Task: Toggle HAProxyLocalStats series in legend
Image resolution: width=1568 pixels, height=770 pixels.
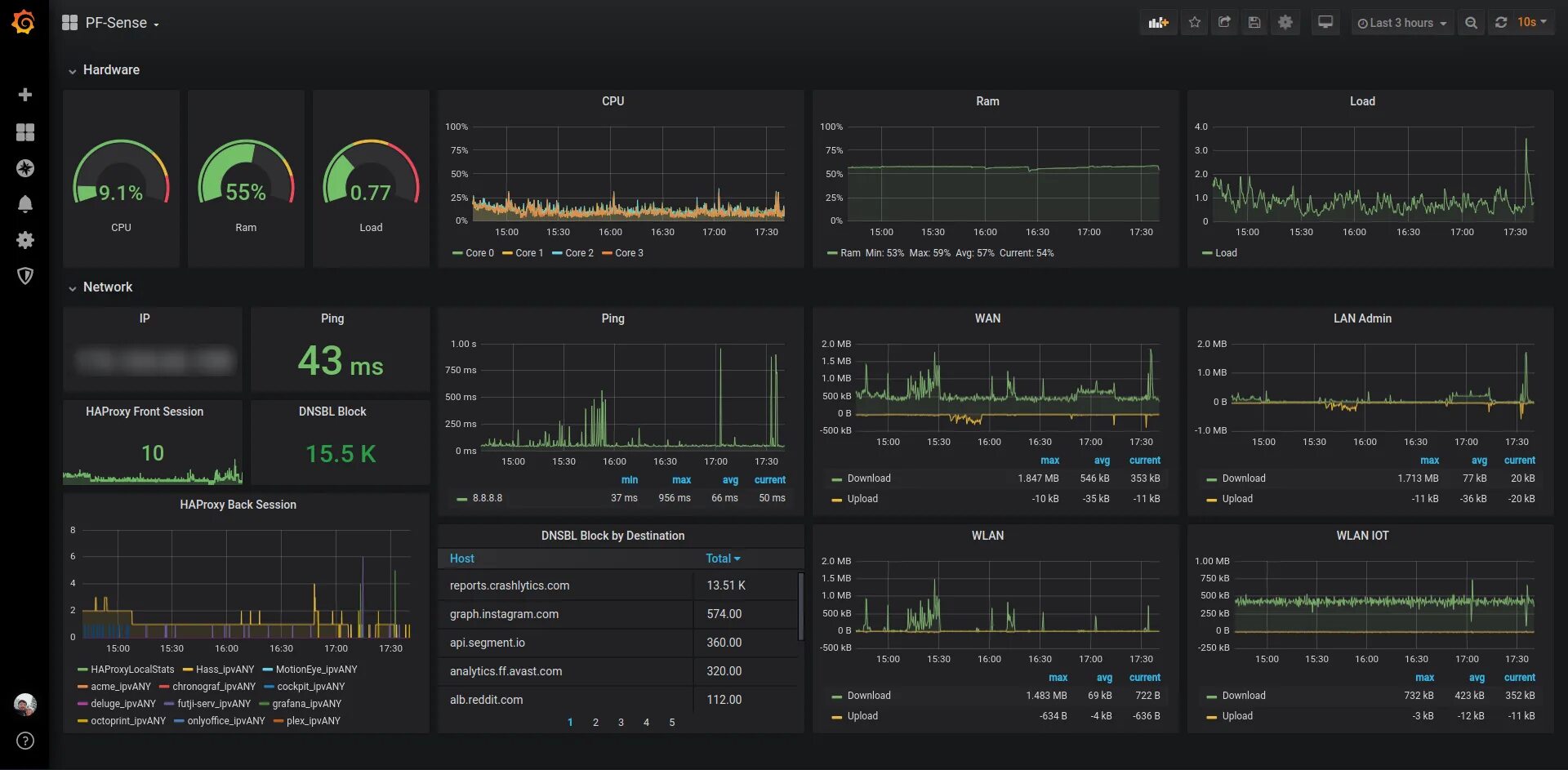Action: pos(132,670)
